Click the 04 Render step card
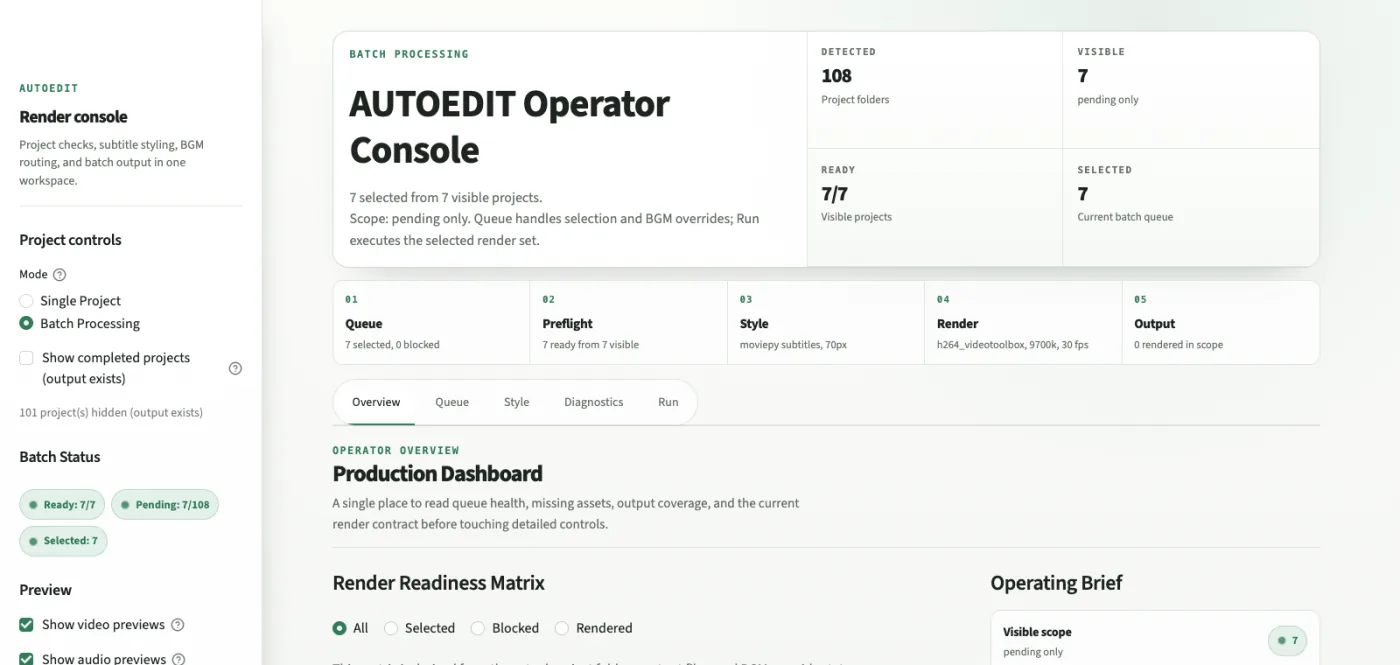1400x665 pixels. pyautogui.click(x=1023, y=322)
